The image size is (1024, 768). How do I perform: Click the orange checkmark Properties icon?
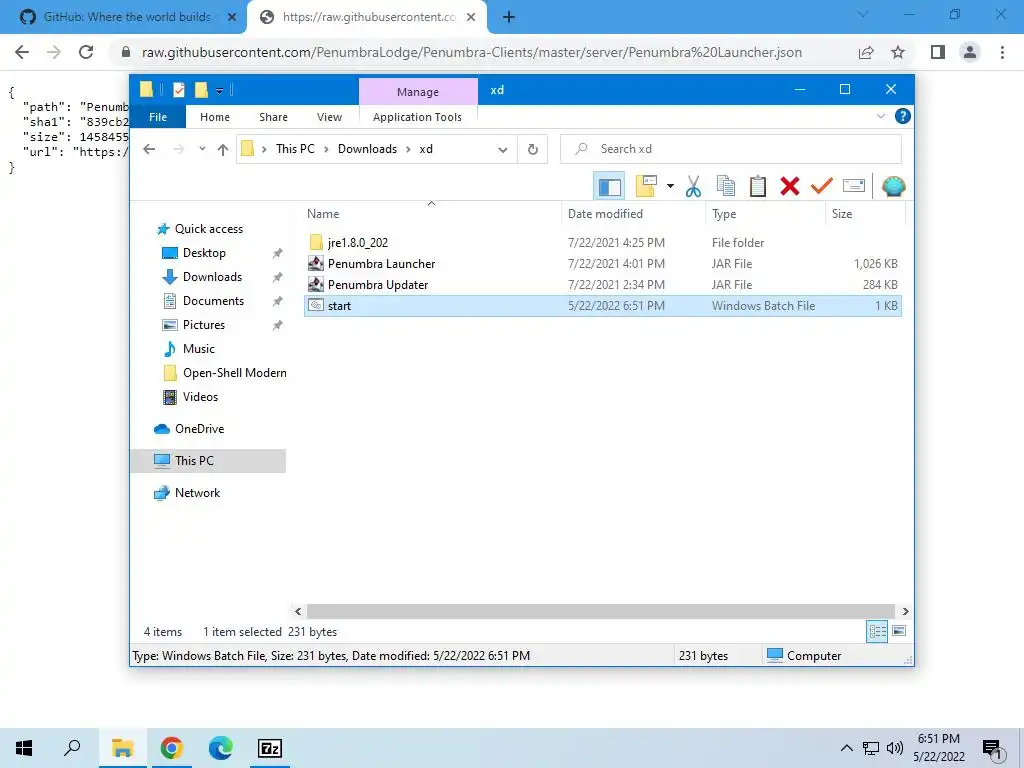tap(822, 187)
